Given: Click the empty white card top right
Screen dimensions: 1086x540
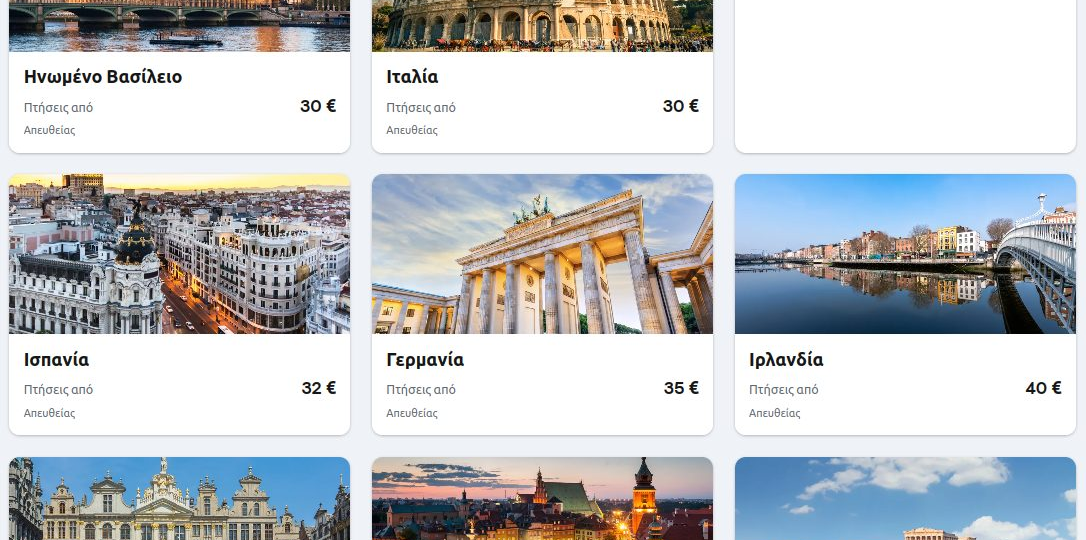Looking at the screenshot, I should pos(905,76).
